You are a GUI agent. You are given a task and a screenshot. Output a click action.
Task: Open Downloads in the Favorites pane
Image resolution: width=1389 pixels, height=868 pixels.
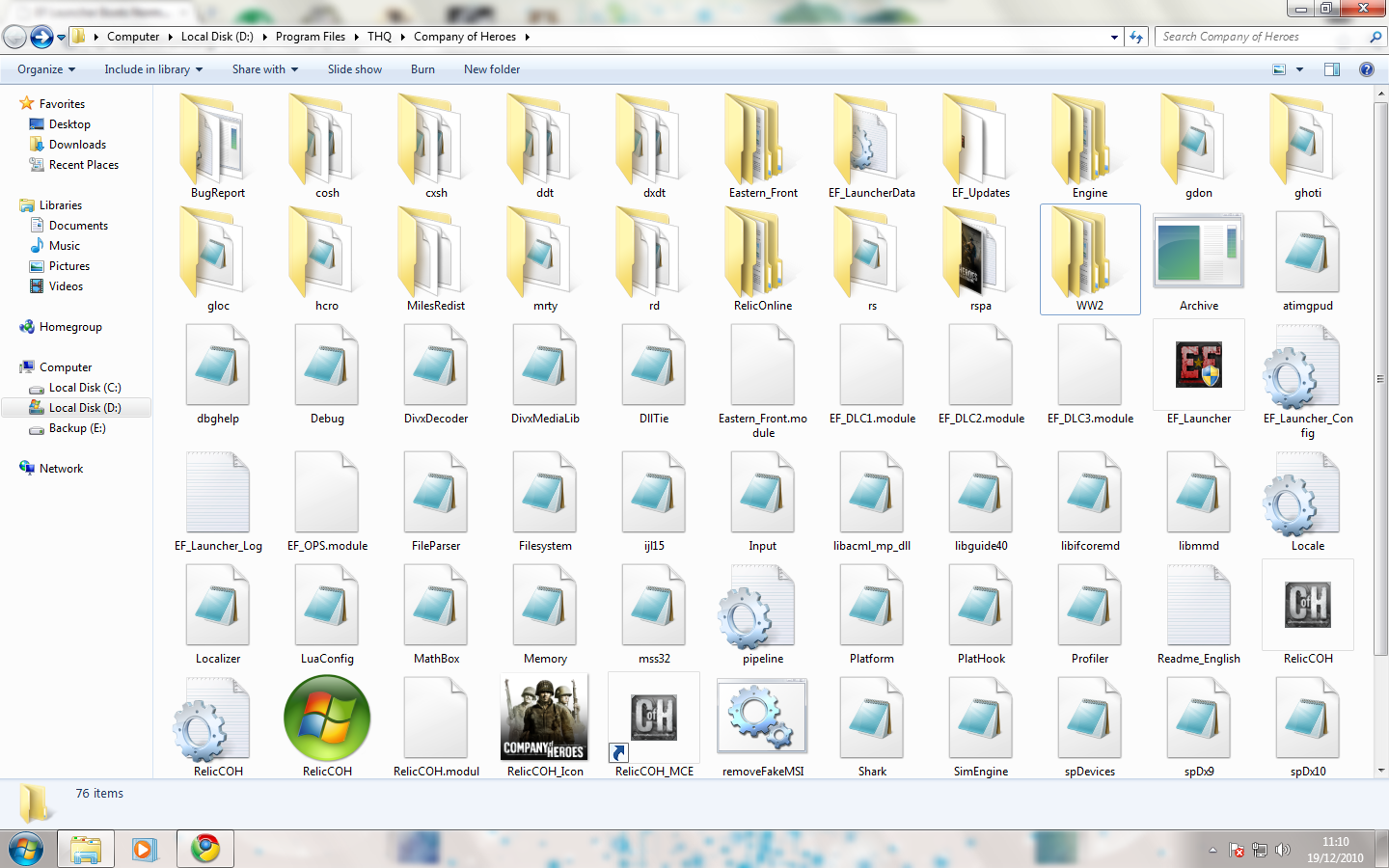[77, 145]
